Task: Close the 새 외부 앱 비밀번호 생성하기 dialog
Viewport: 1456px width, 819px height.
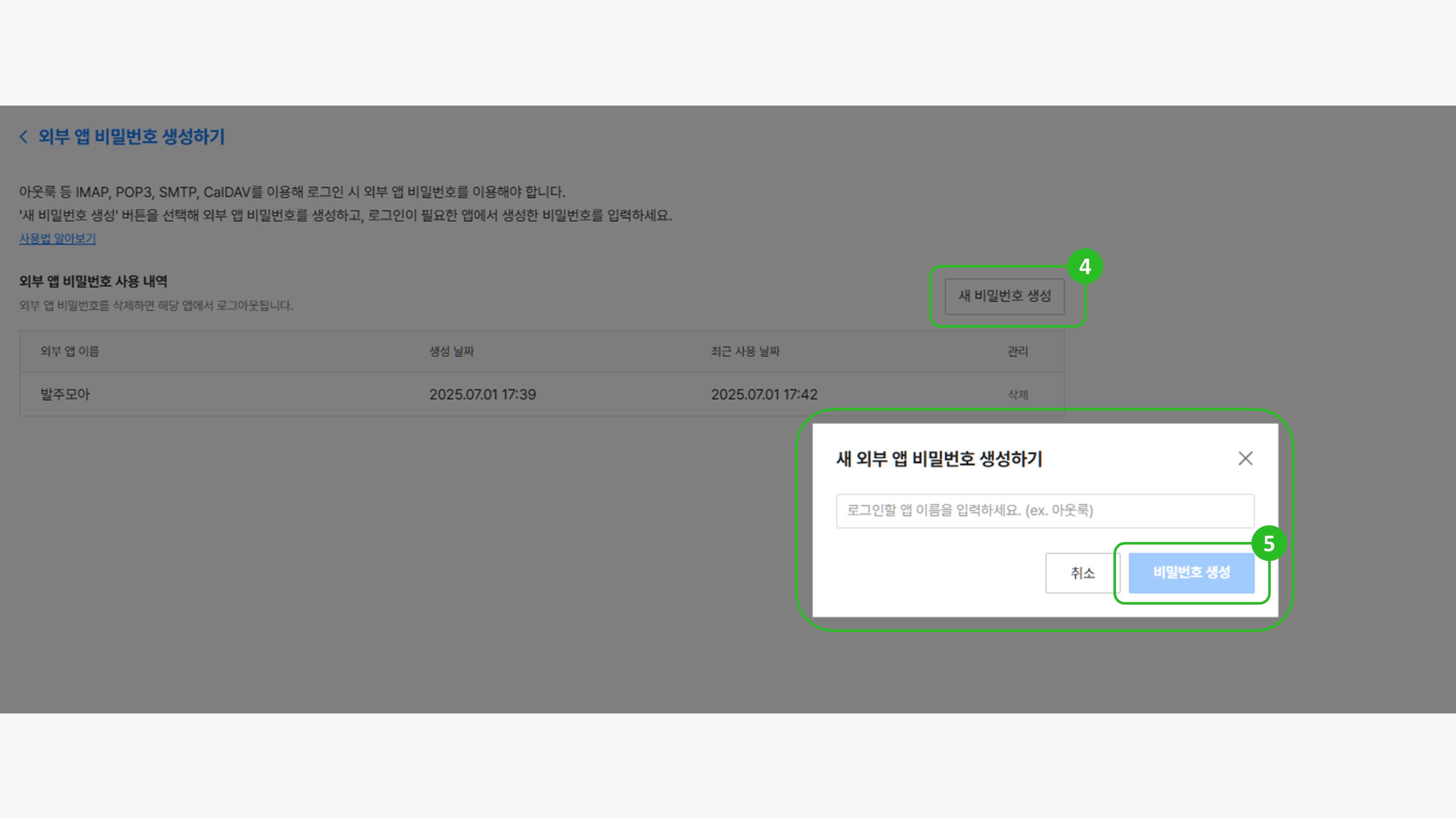Action: click(x=1245, y=458)
